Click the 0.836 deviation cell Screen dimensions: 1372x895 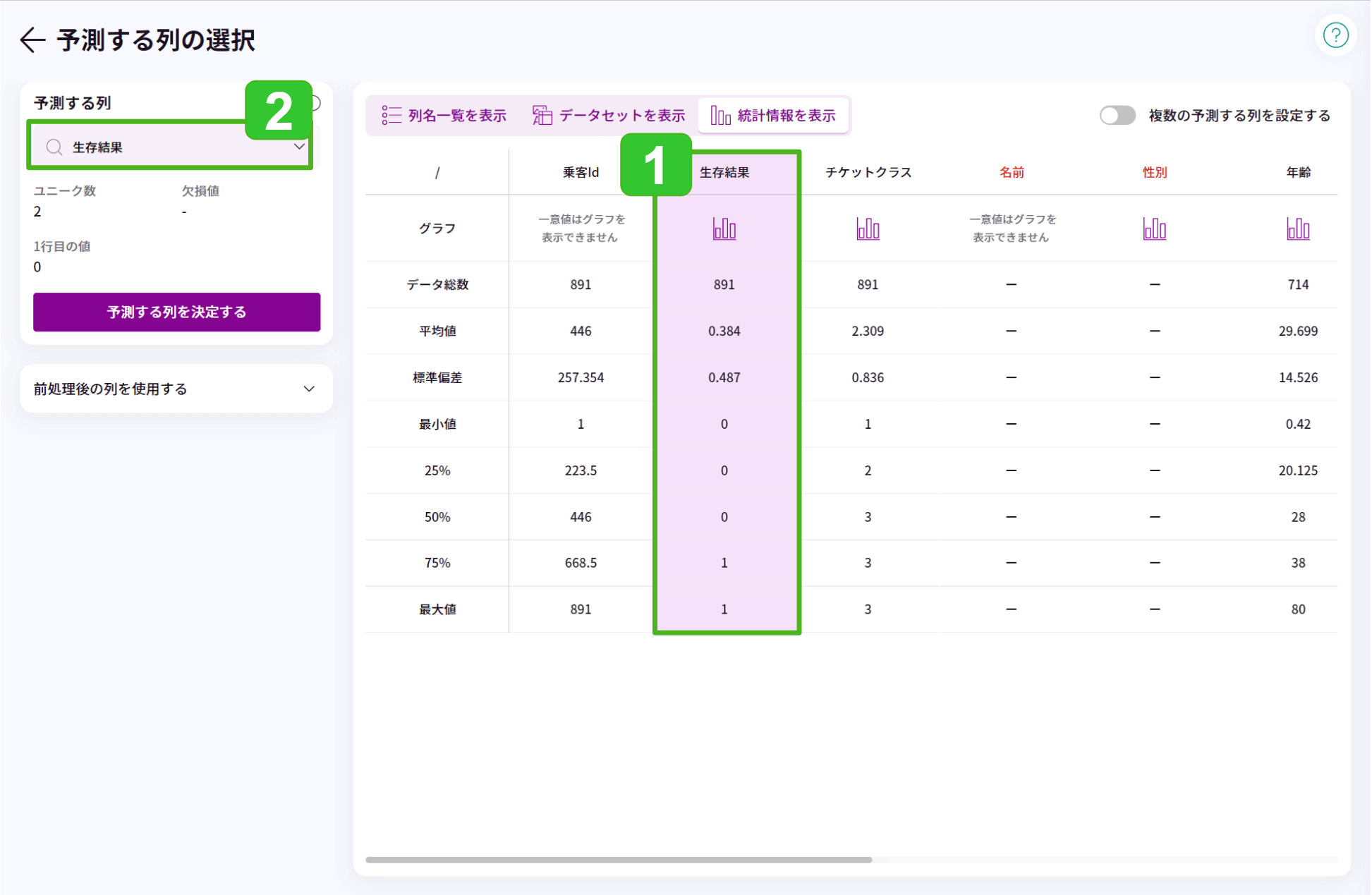pyautogui.click(x=868, y=377)
